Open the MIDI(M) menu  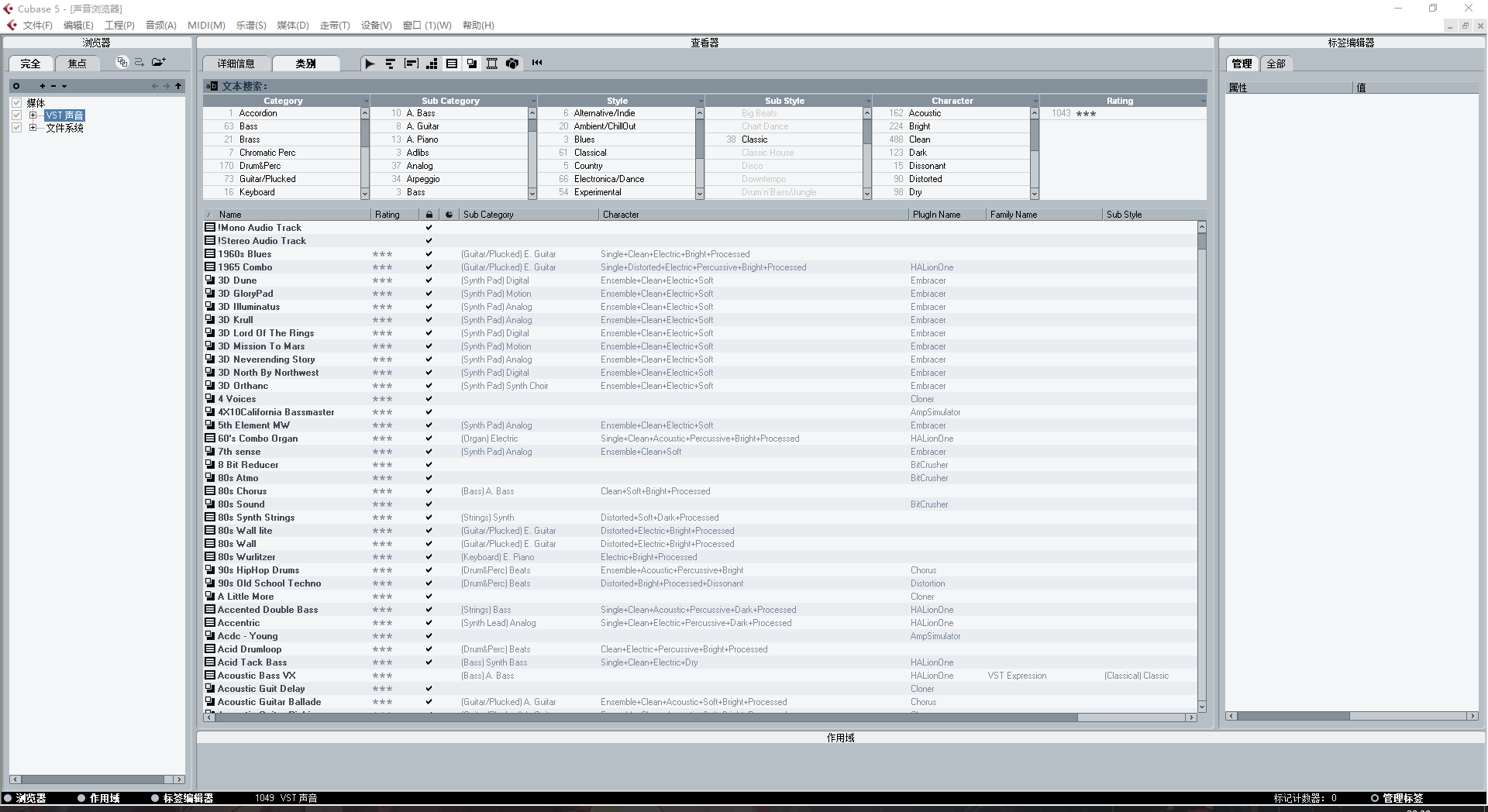point(206,26)
